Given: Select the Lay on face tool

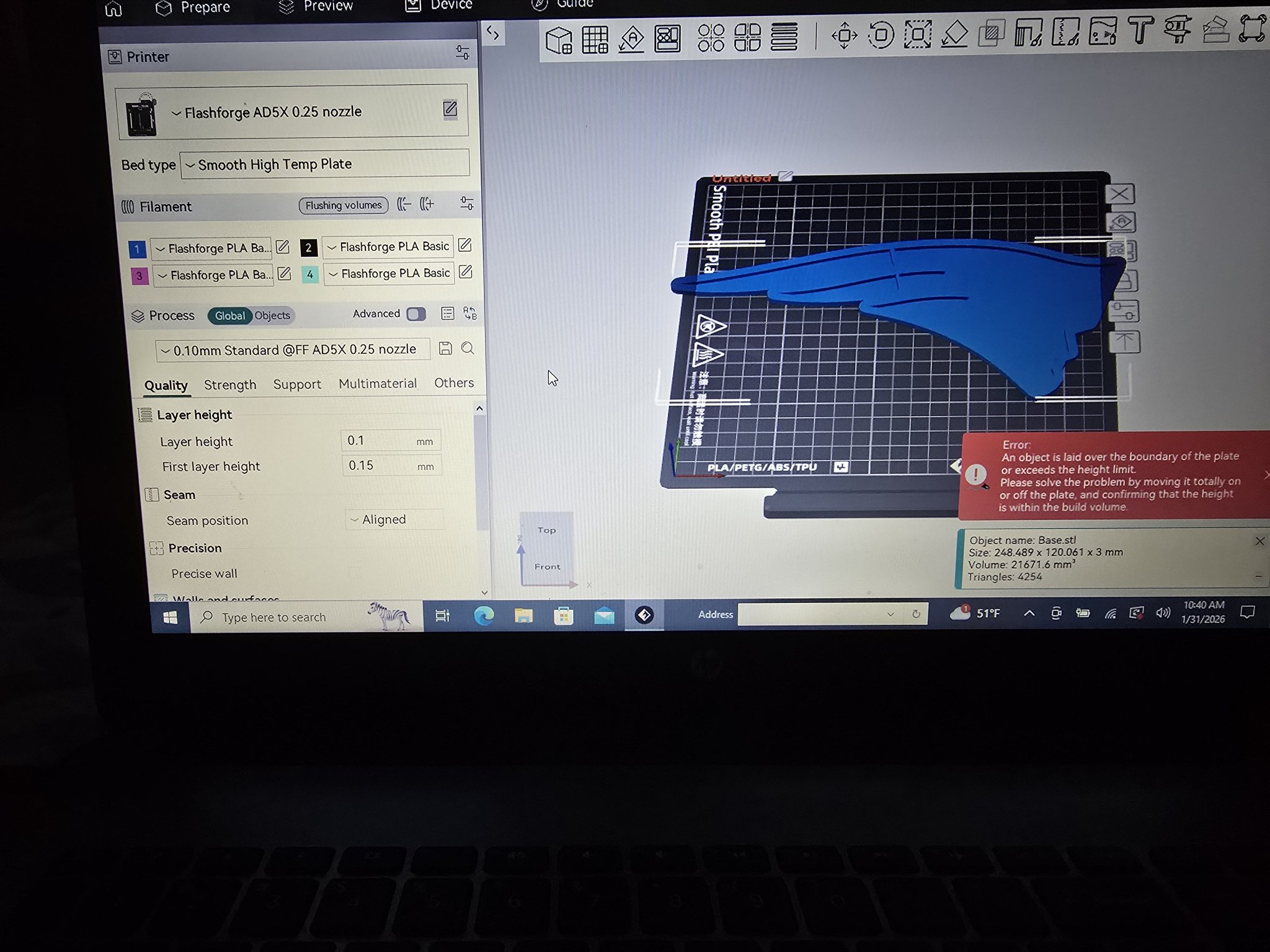Looking at the screenshot, I should (x=954, y=34).
